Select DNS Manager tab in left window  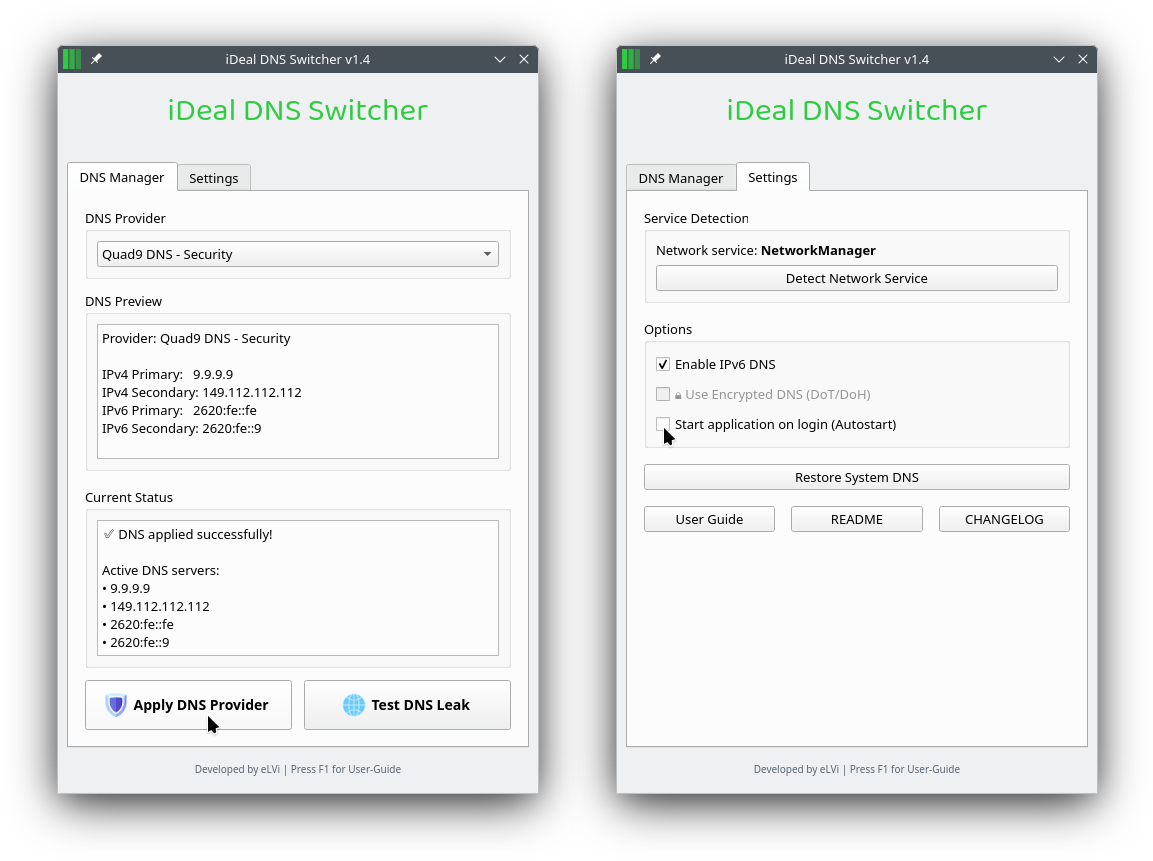(122, 177)
